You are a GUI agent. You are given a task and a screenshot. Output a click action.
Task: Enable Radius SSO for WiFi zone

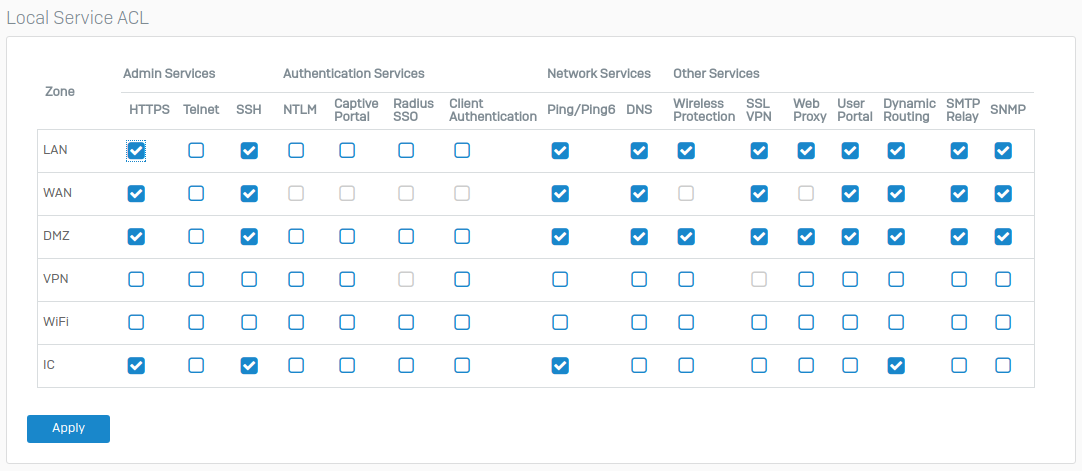(x=406, y=322)
